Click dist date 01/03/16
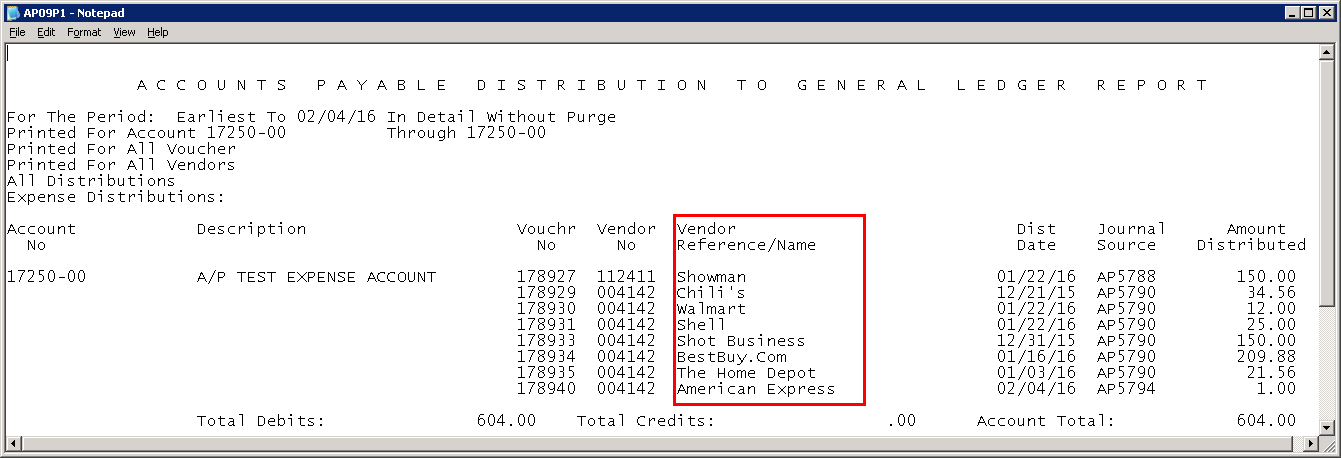1341x458 pixels. [1036, 373]
